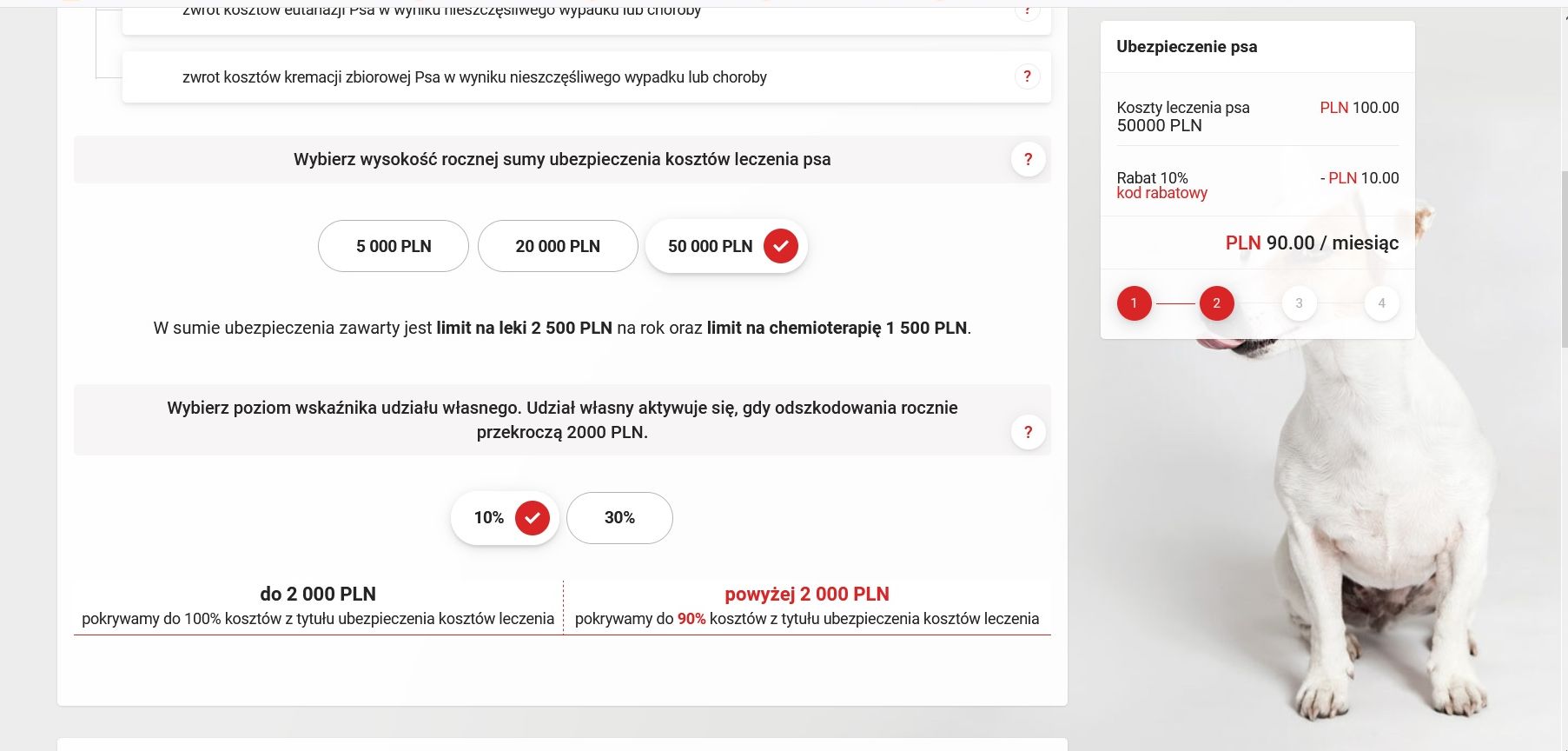Click red checkmark on 50 000 PLN option
1568x751 pixels.
(x=780, y=246)
